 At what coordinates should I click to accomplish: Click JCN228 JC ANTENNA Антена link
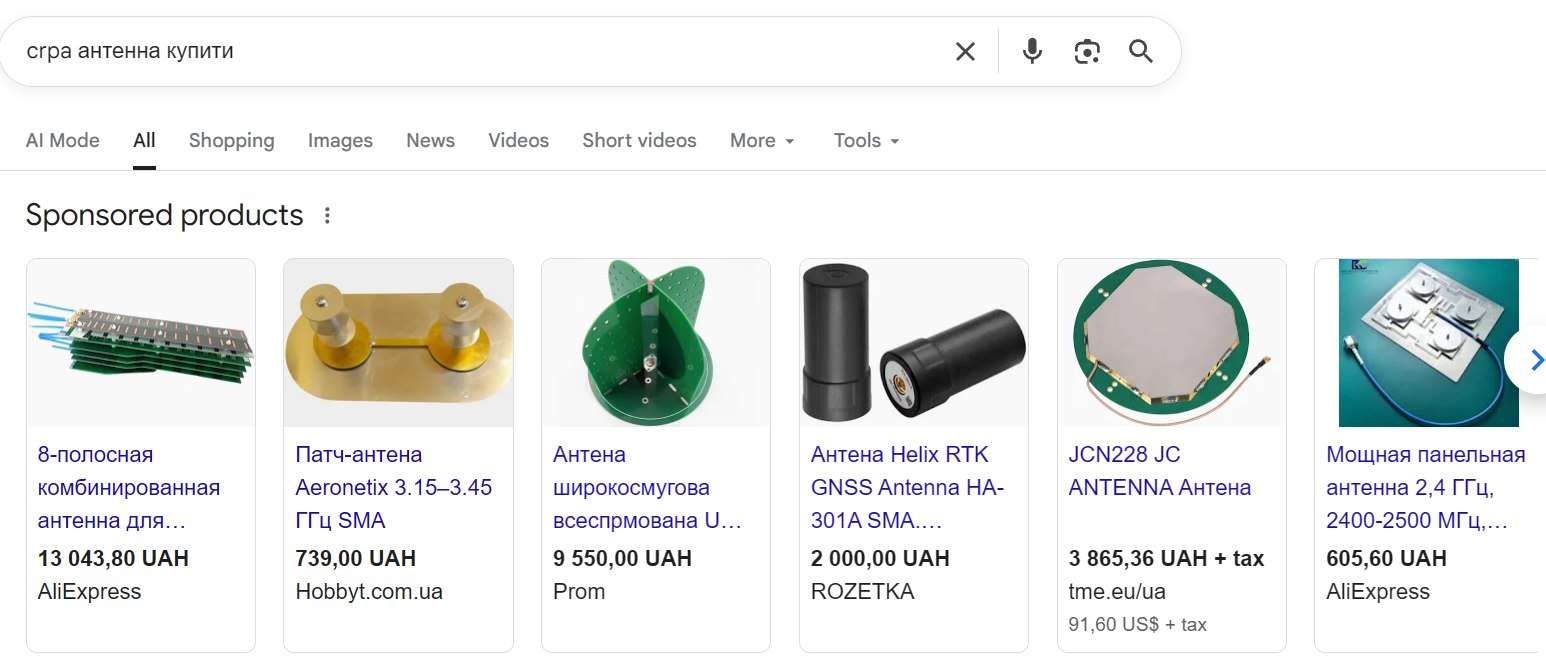1159,471
